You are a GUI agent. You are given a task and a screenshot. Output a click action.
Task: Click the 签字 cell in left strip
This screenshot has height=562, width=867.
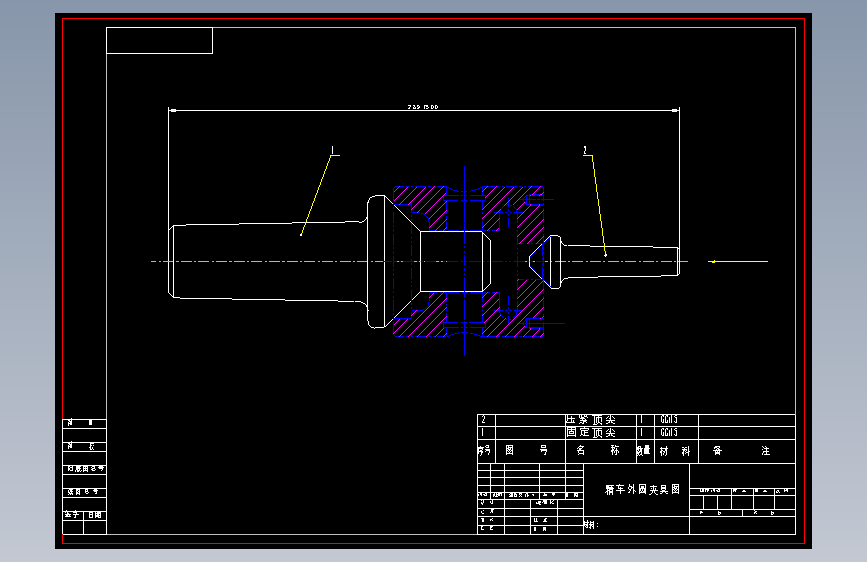pyautogui.click(x=72, y=515)
